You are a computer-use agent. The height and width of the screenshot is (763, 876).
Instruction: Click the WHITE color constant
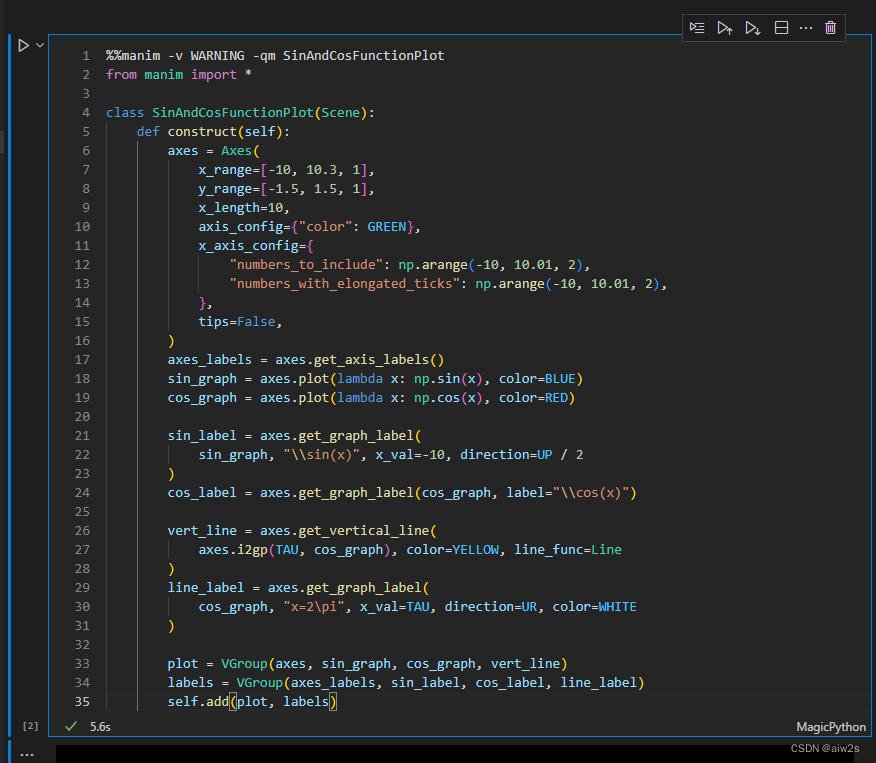point(617,607)
